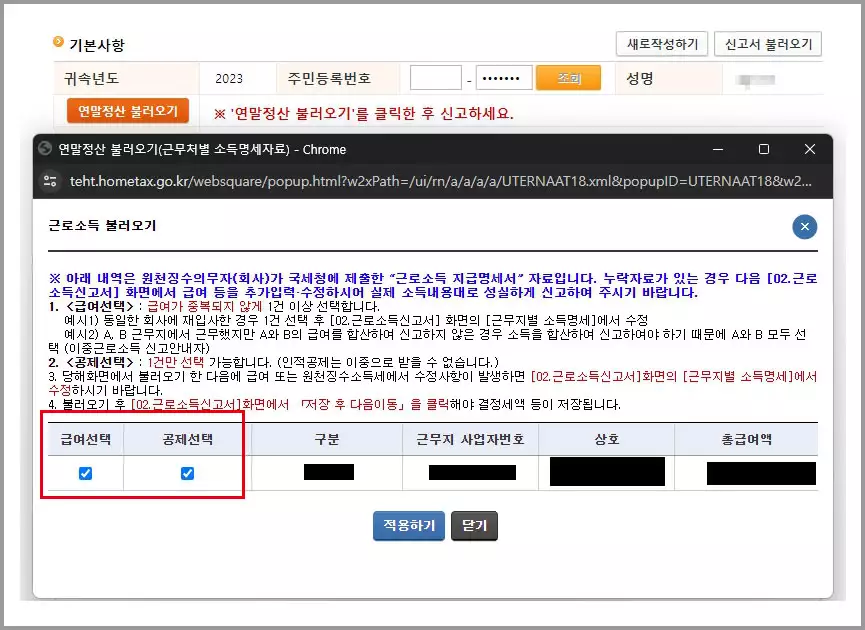
Task: Click the Chrome favicon in the popup title bar
Action: click(43, 149)
